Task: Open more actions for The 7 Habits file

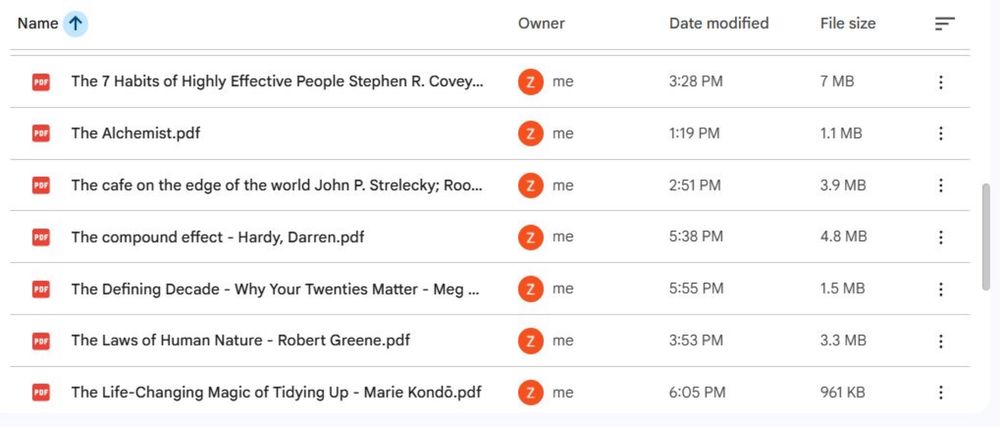Action: [940, 82]
